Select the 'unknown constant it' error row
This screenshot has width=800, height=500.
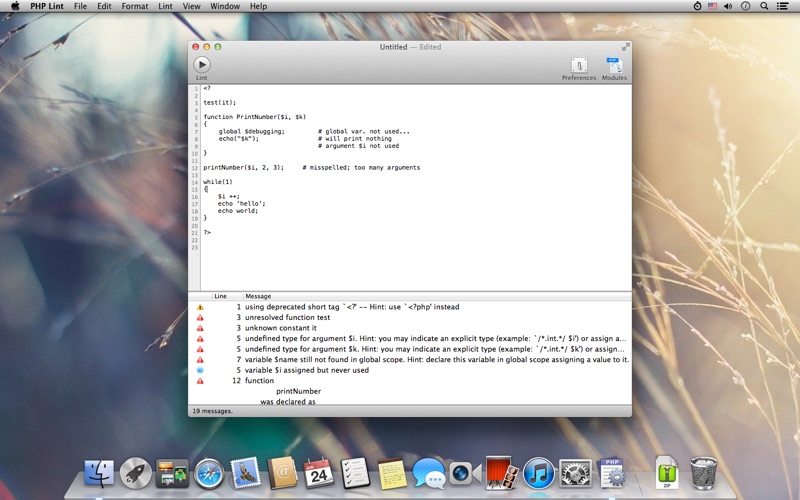point(410,328)
